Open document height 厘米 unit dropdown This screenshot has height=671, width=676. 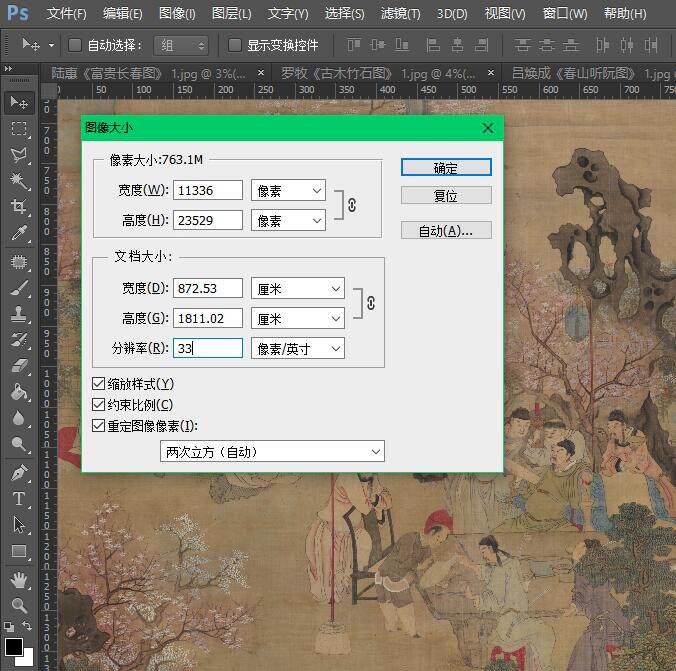[297, 319]
